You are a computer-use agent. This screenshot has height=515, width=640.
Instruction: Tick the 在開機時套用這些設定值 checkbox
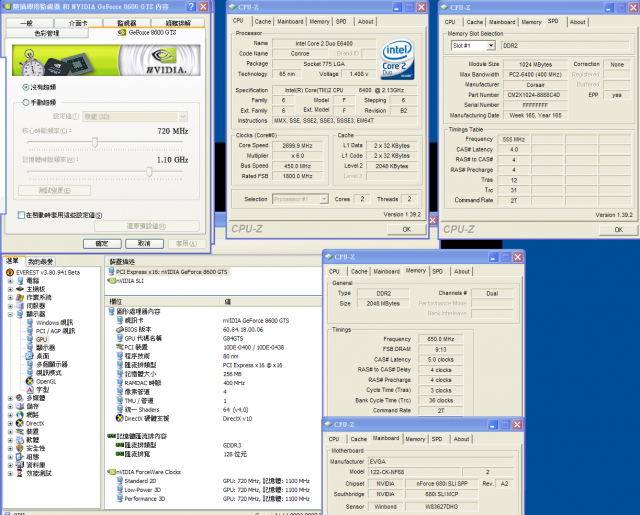click(21, 215)
